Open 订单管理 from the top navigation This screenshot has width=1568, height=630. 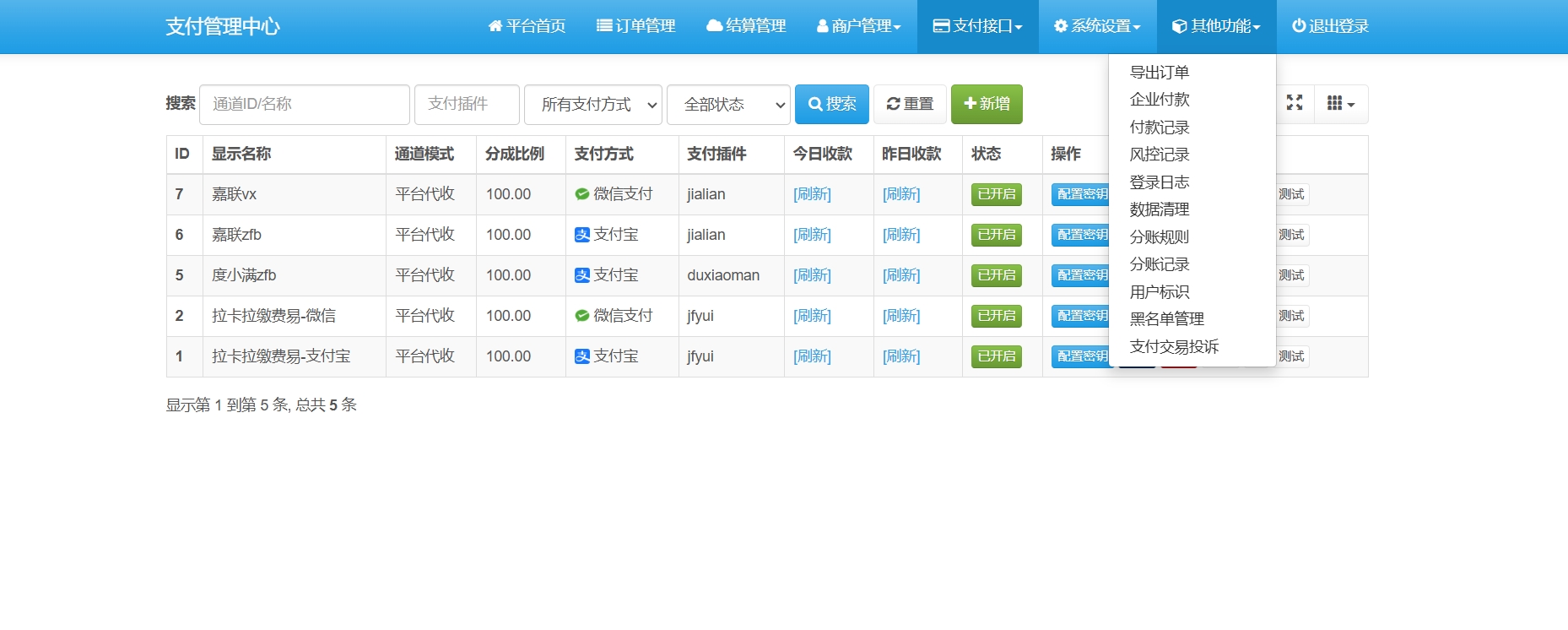coord(635,26)
